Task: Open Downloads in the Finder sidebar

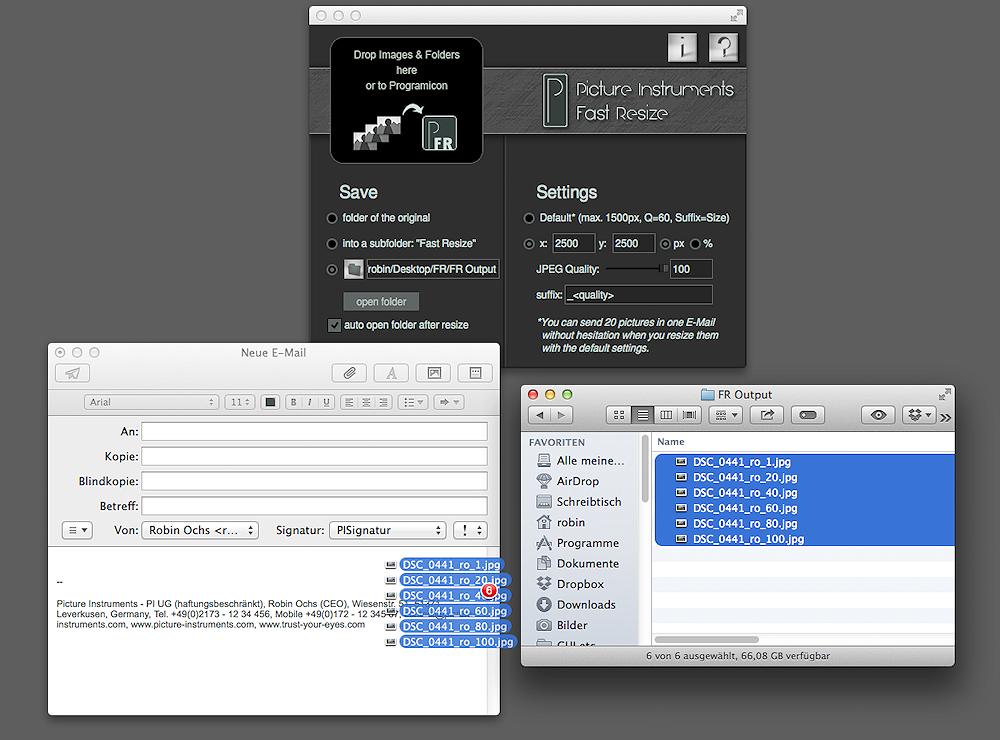Action: click(x=576, y=605)
